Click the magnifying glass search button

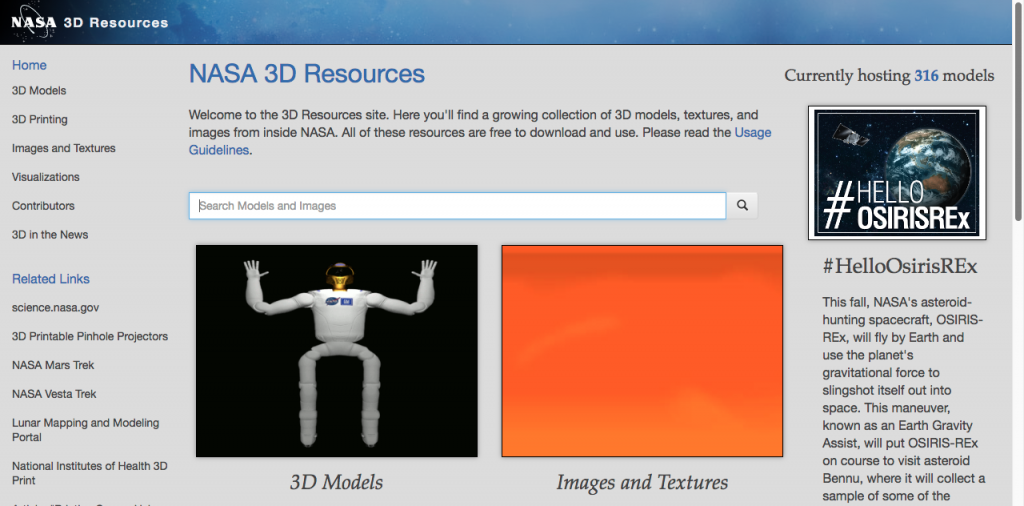coord(742,205)
